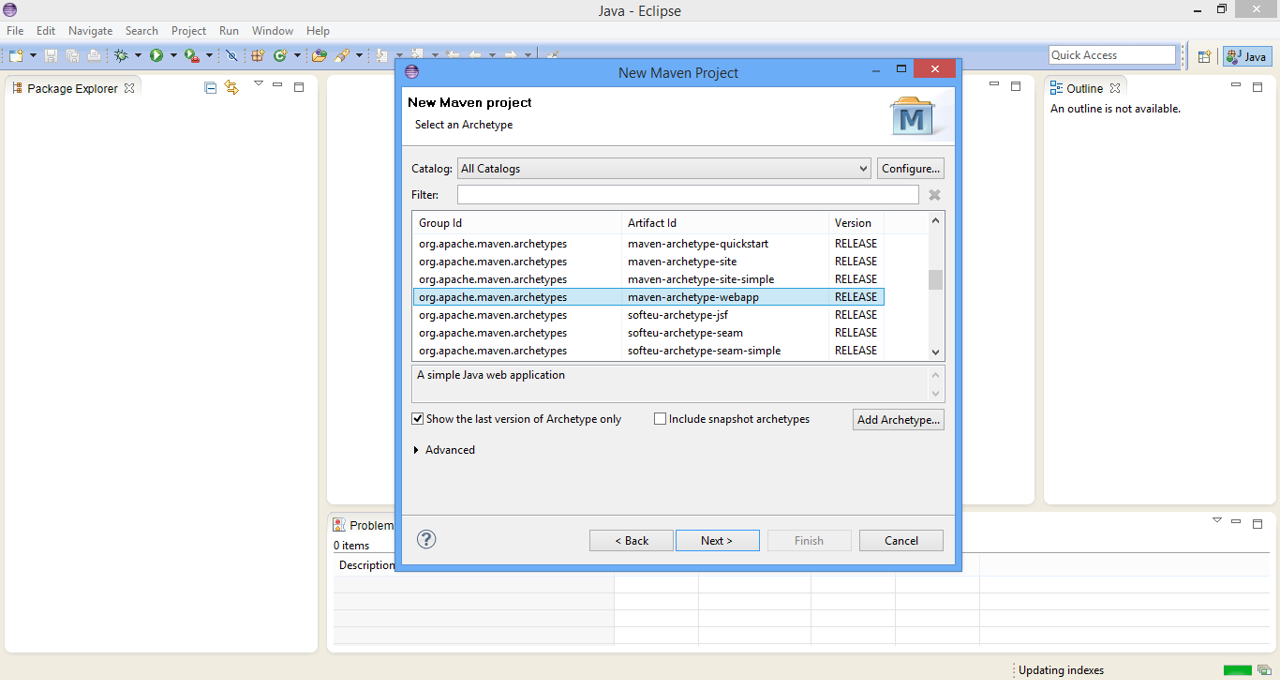
Task: Click the Save All toolbar icon
Action: pos(72,56)
